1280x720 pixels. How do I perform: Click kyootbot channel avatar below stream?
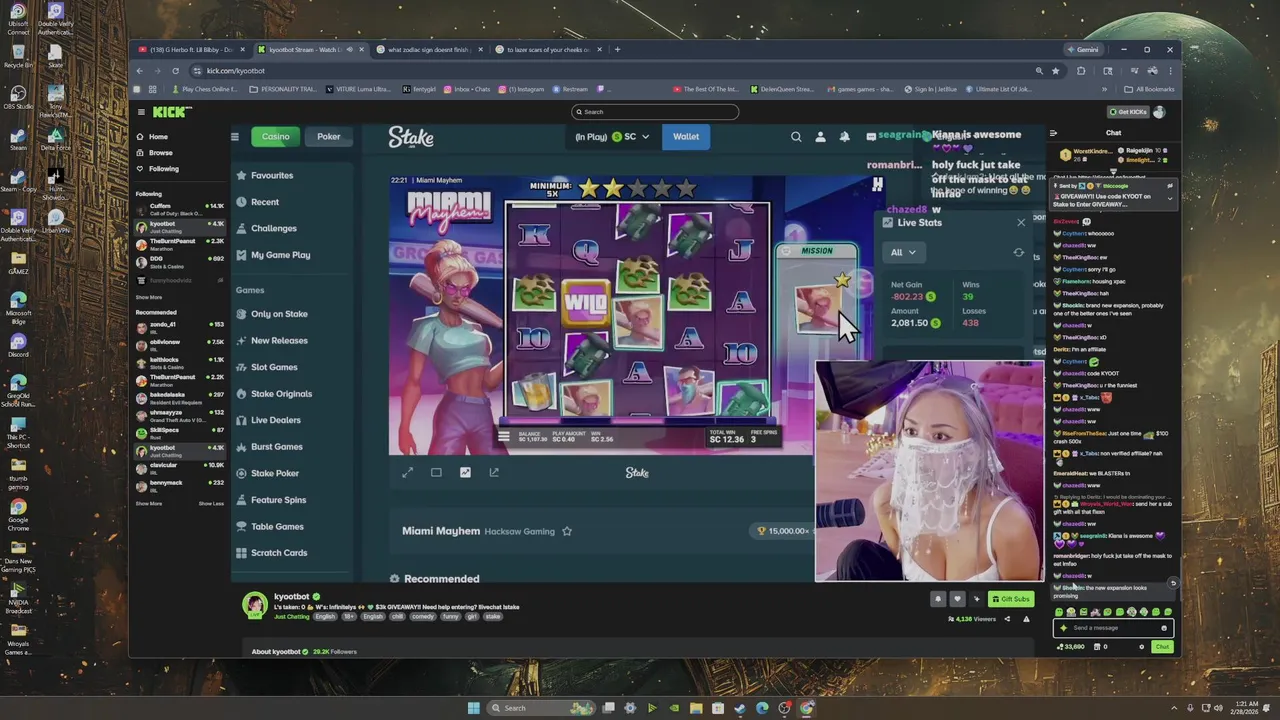[x=256, y=605]
